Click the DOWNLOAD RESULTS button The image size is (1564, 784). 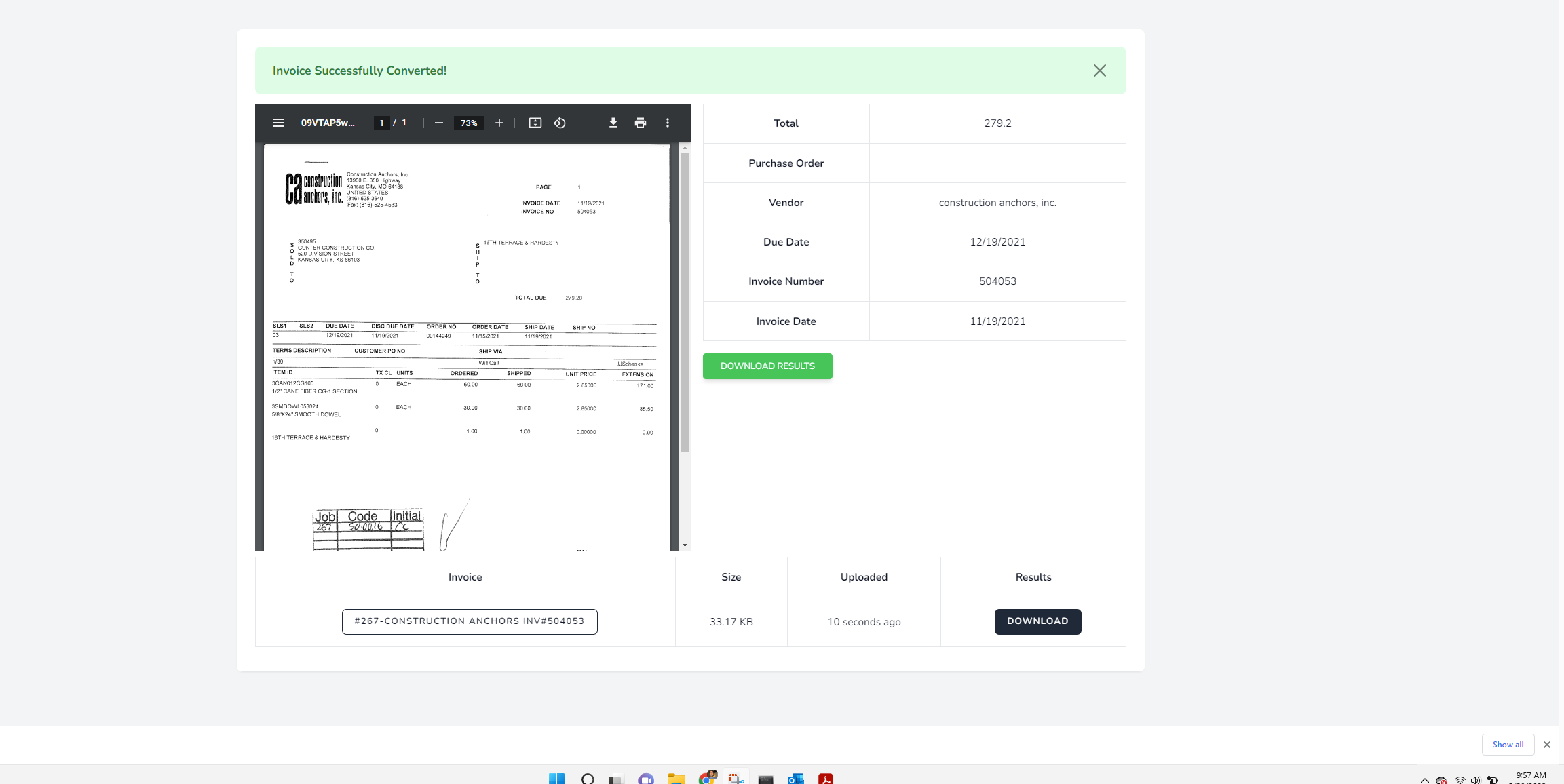pyautogui.click(x=767, y=366)
